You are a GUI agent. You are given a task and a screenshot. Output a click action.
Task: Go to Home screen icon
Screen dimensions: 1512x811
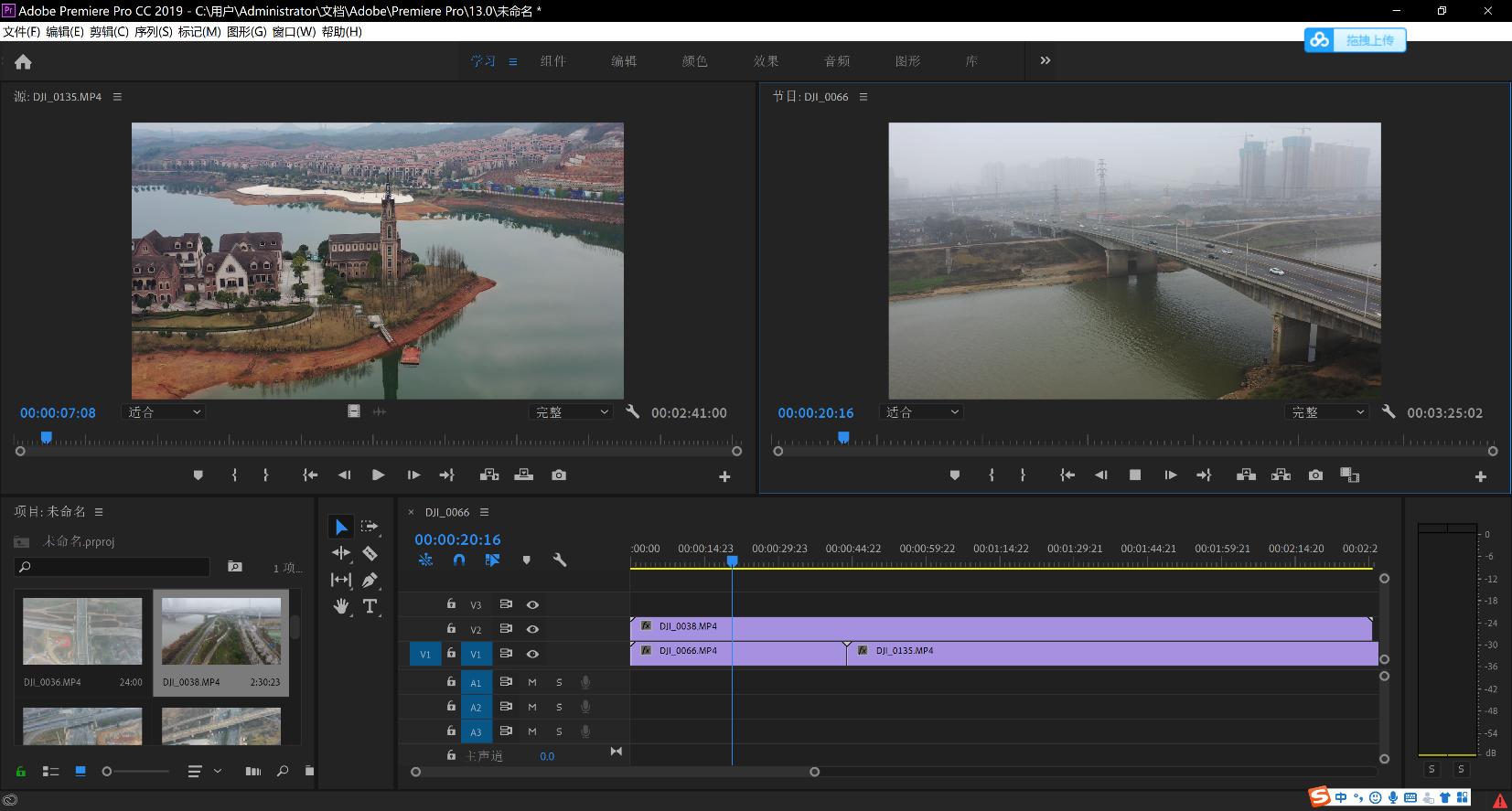pyautogui.click(x=23, y=62)
